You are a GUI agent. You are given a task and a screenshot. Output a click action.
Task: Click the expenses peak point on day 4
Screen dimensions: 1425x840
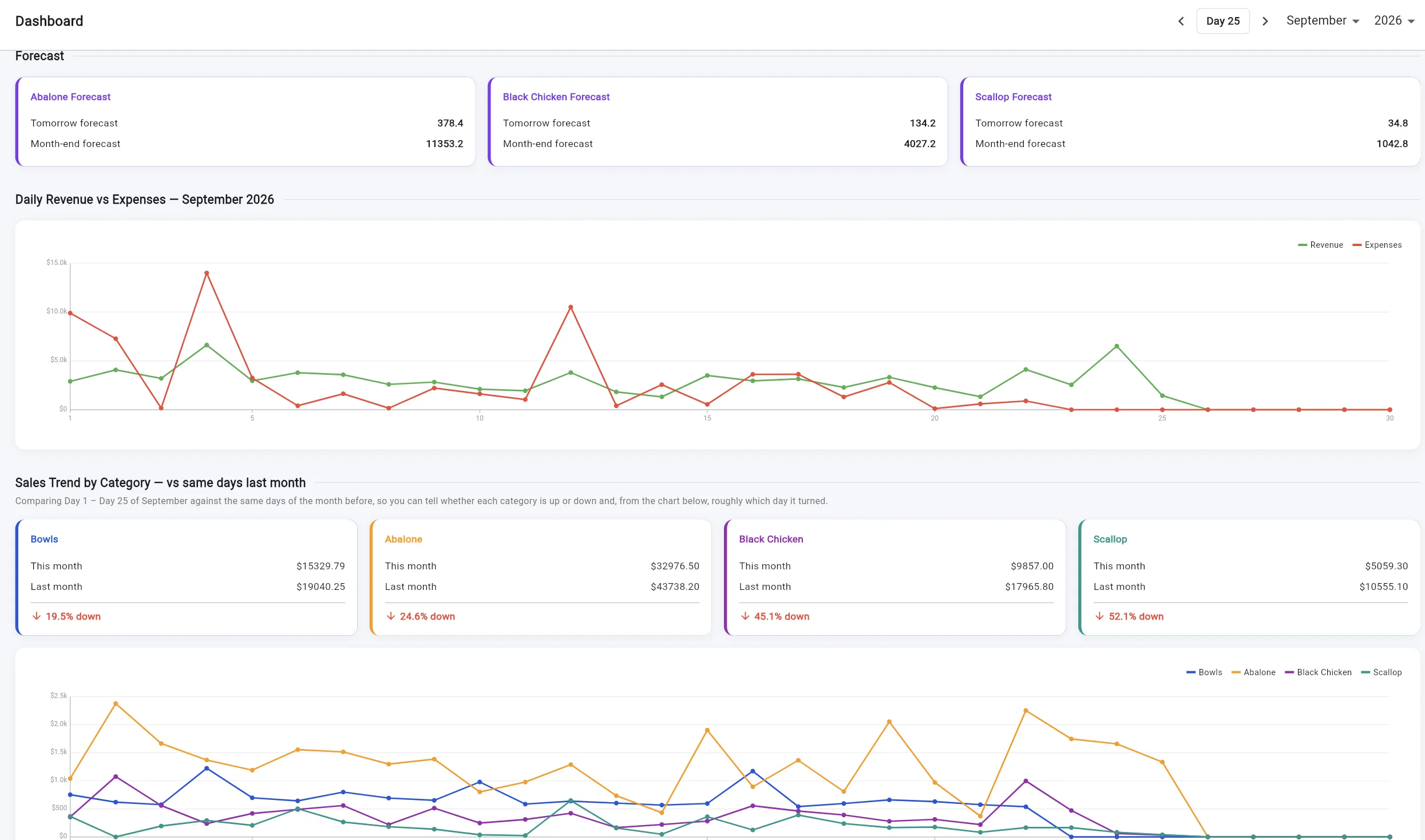[x=207, y=273]
